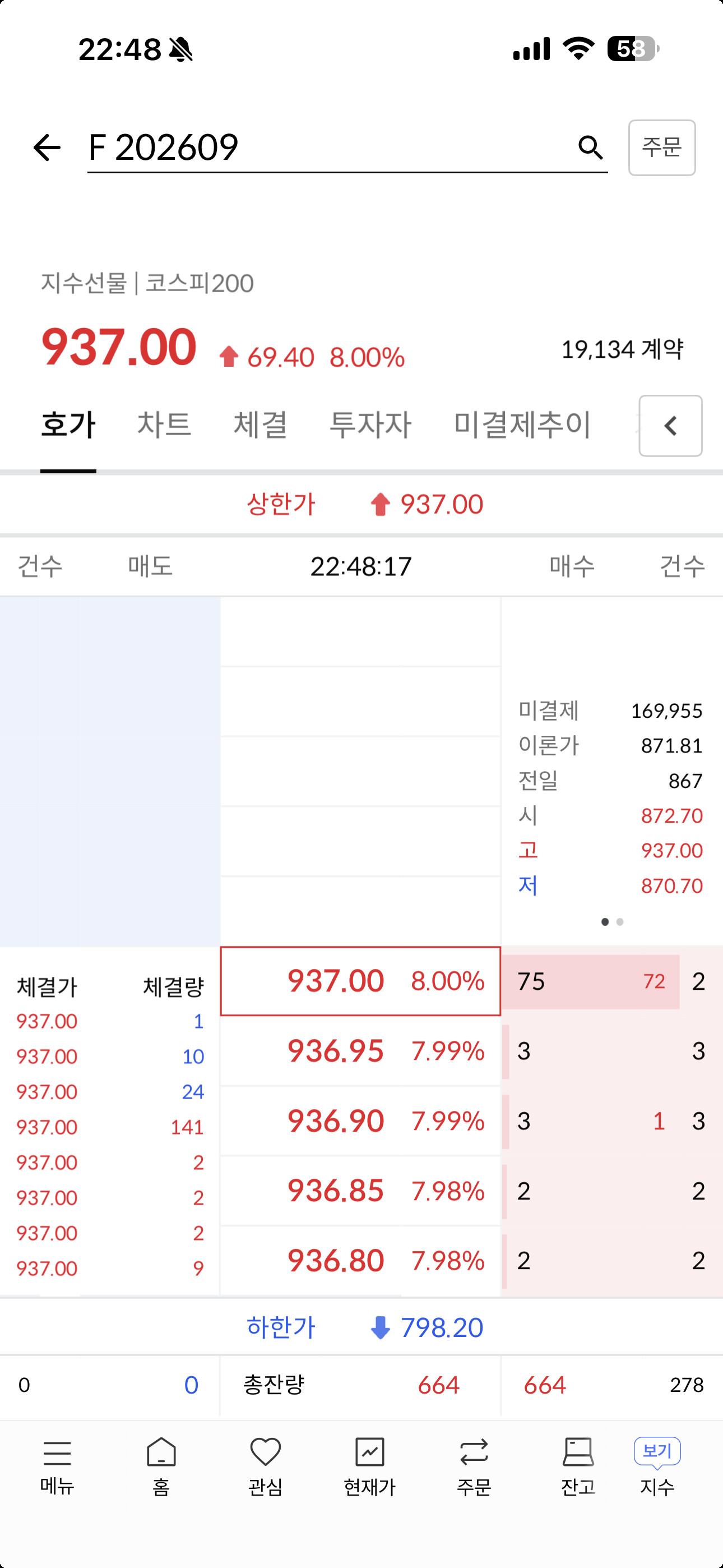This screenshot has width=723, height=1568.
Task: Switch to the 차트 tab
Action: click(164, 425)
